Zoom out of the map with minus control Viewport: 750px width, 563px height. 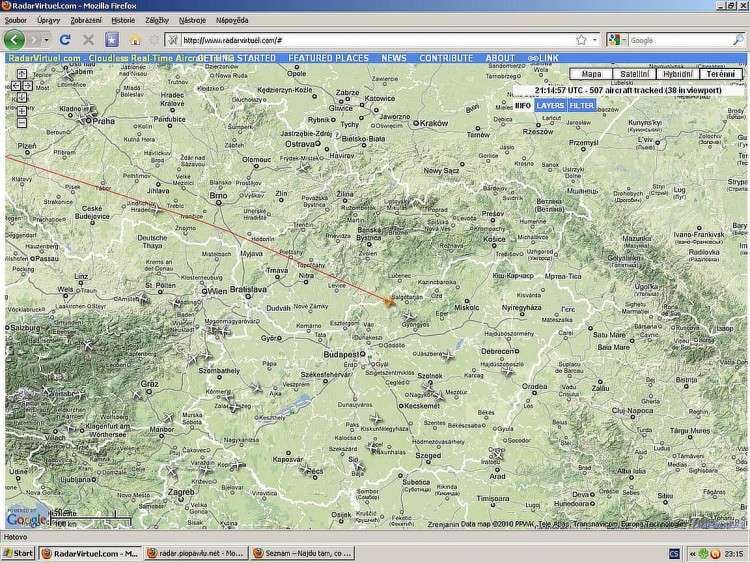tap(22, 123)
